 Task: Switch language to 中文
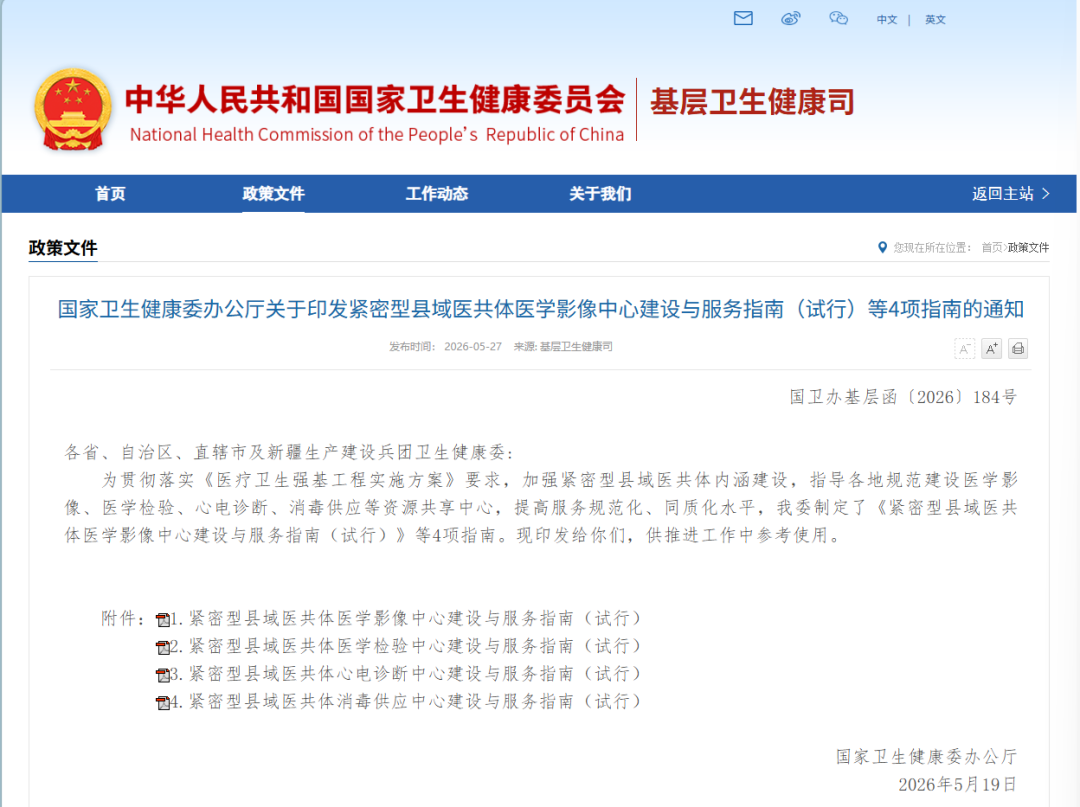(886, 19)
